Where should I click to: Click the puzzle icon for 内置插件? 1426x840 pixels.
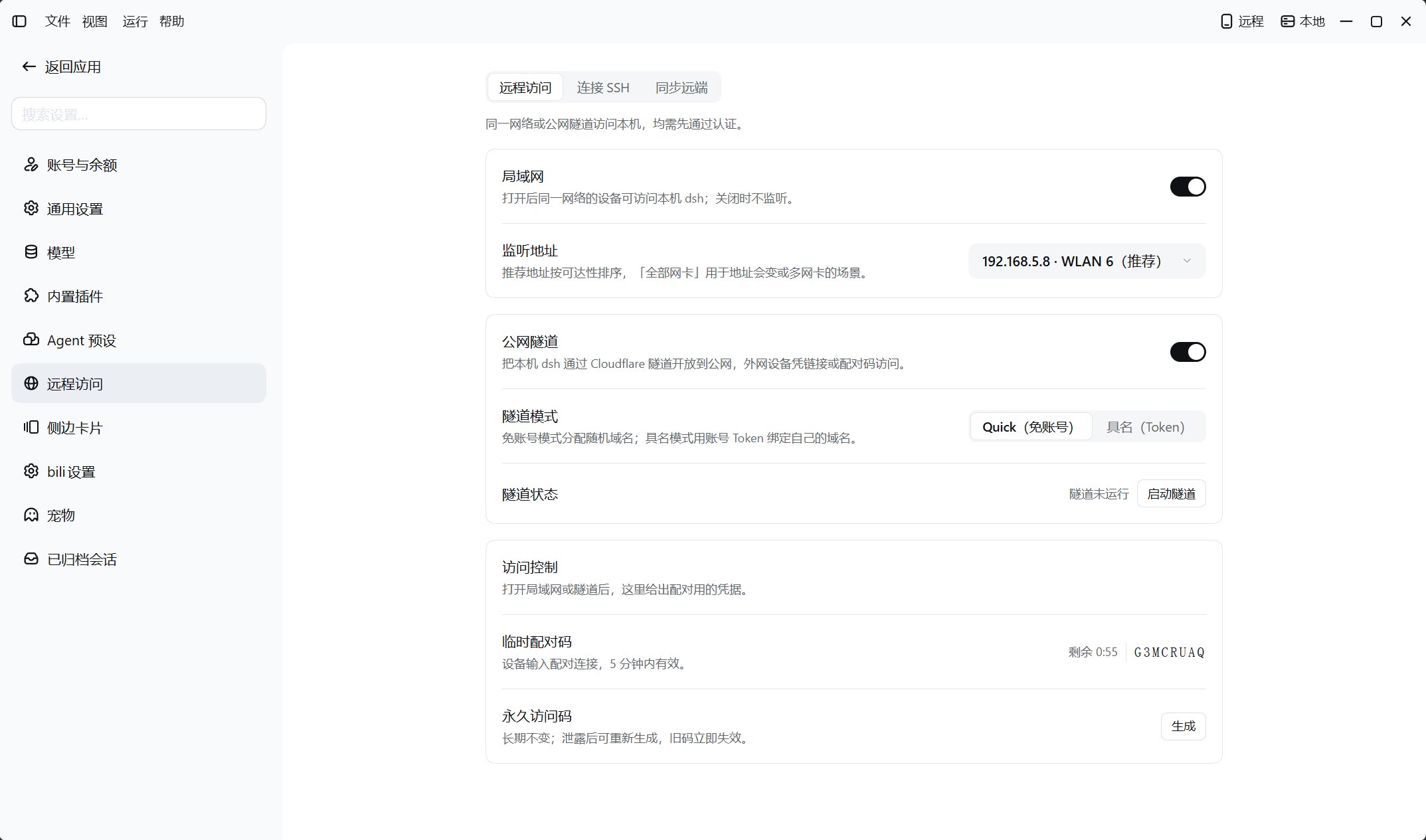pos(31,296)
